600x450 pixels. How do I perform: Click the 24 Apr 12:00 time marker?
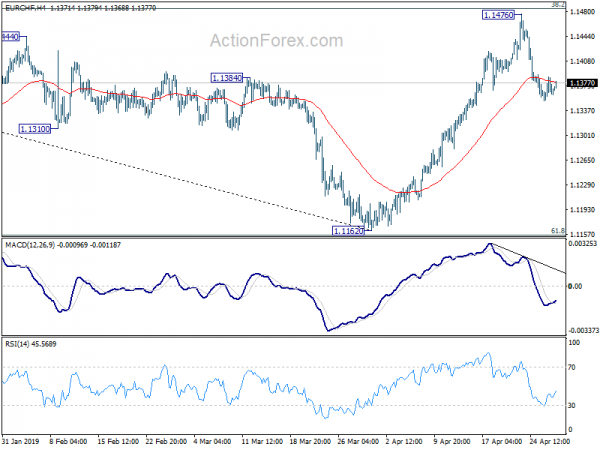[x=549, y=441]
